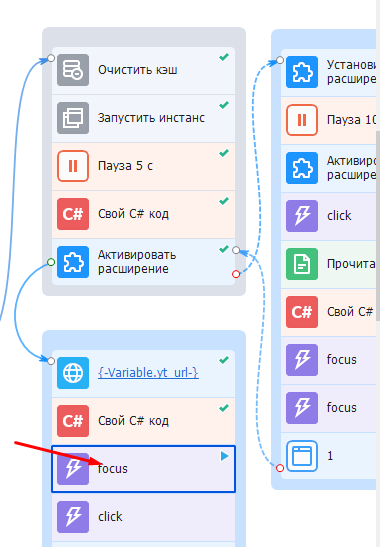Select puzzle icon of right-block Активировать расширение
This screenshot has height=547, width=380.
pos(302,168)
